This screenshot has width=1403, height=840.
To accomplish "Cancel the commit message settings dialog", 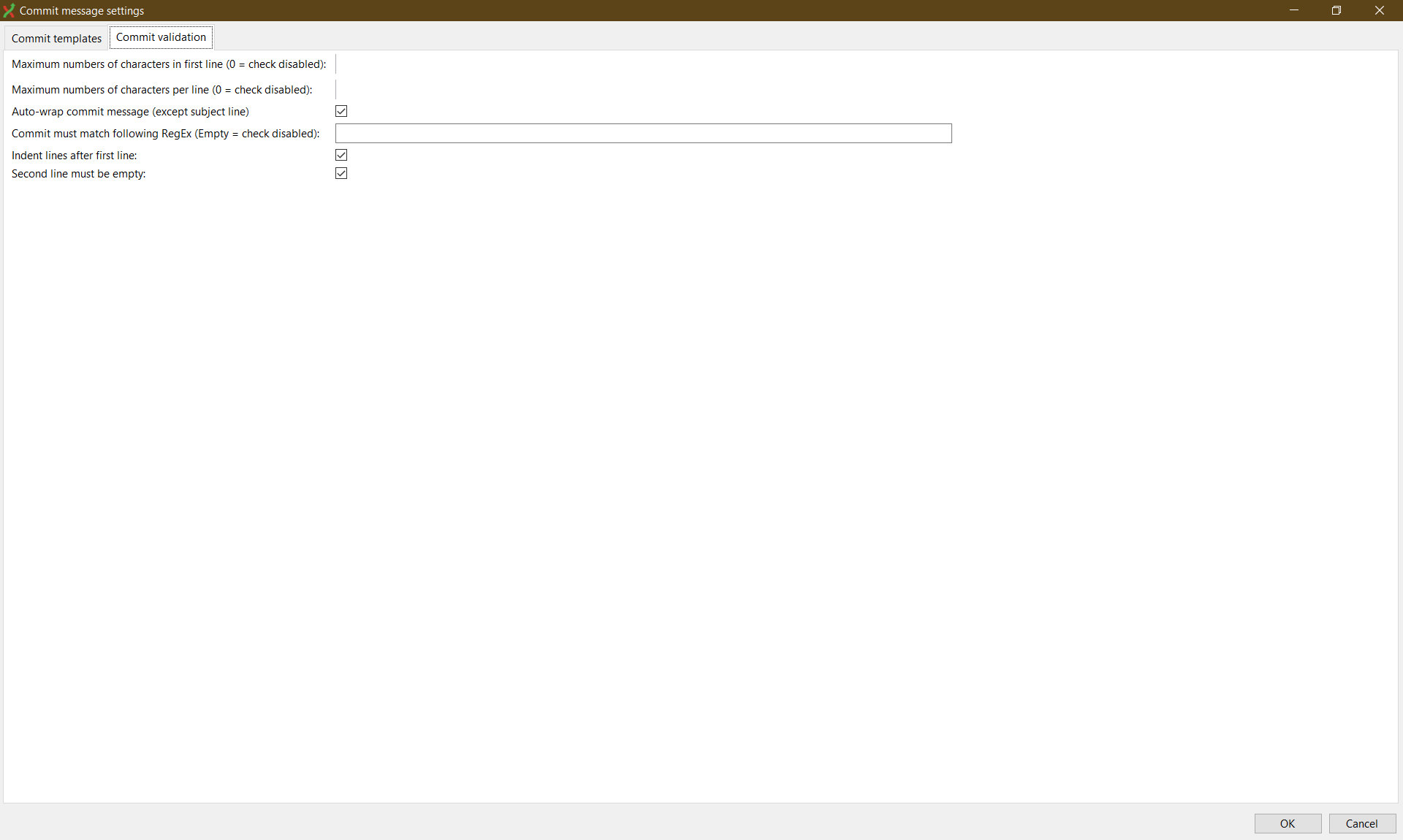I will (x=1361, y=823).
